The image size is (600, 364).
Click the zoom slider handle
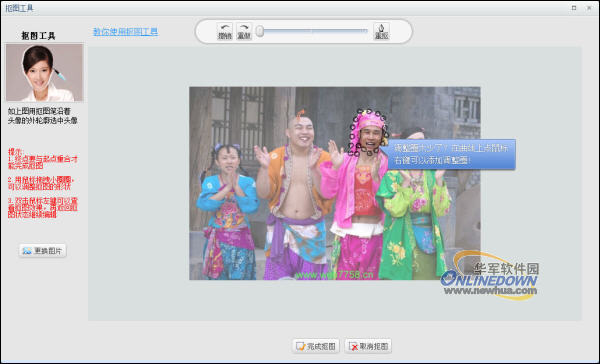point(260,31)
